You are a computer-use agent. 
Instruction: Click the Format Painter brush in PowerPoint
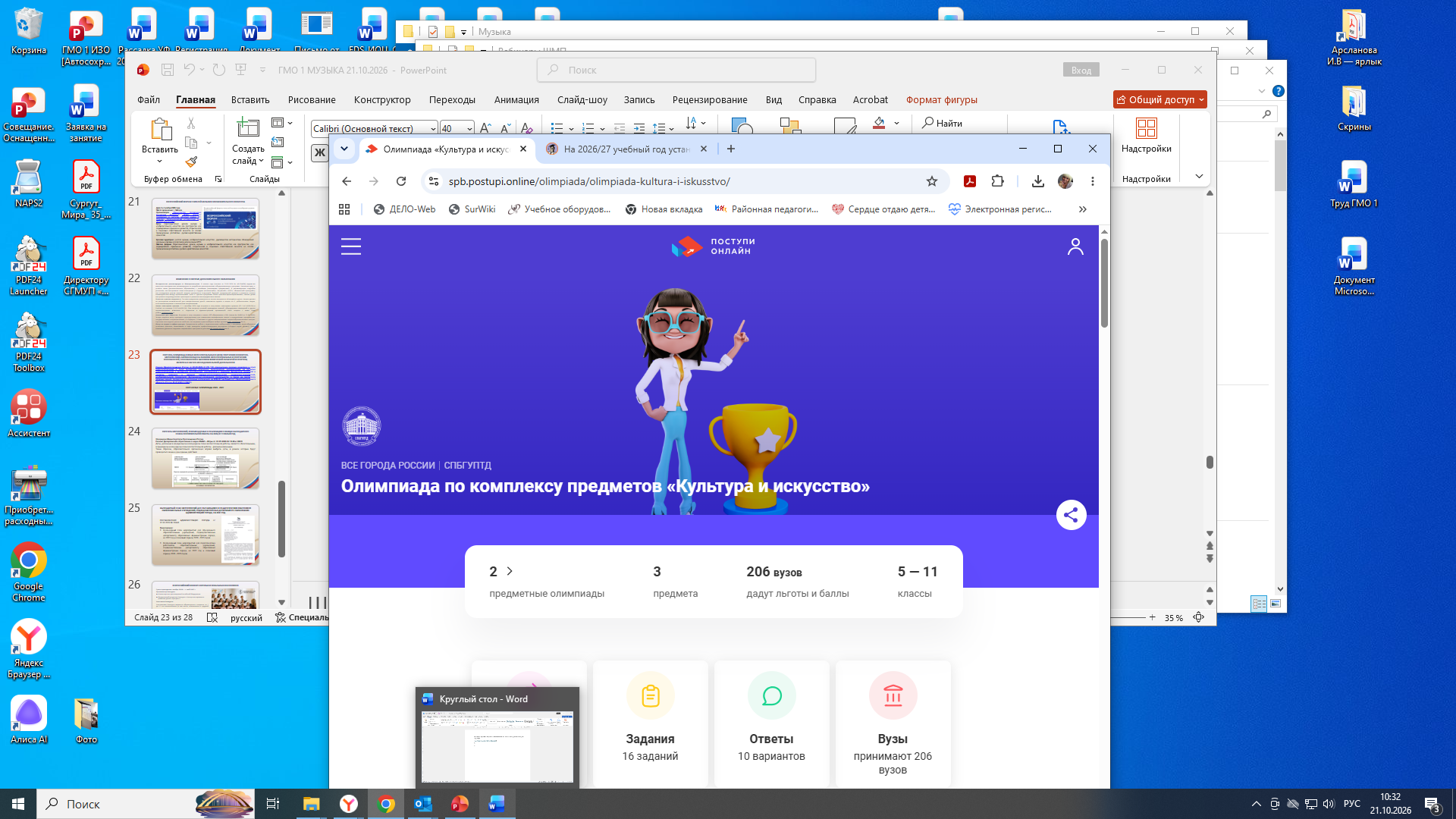point(191,162)
